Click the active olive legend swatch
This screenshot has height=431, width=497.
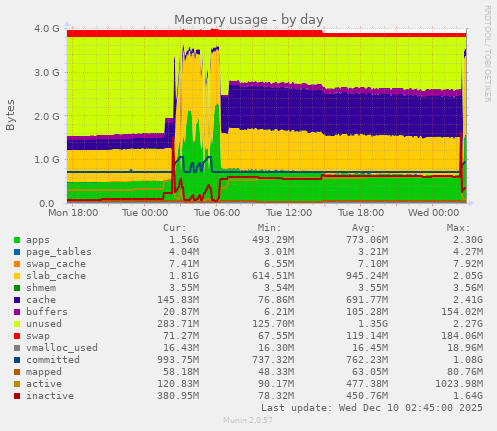17,384
